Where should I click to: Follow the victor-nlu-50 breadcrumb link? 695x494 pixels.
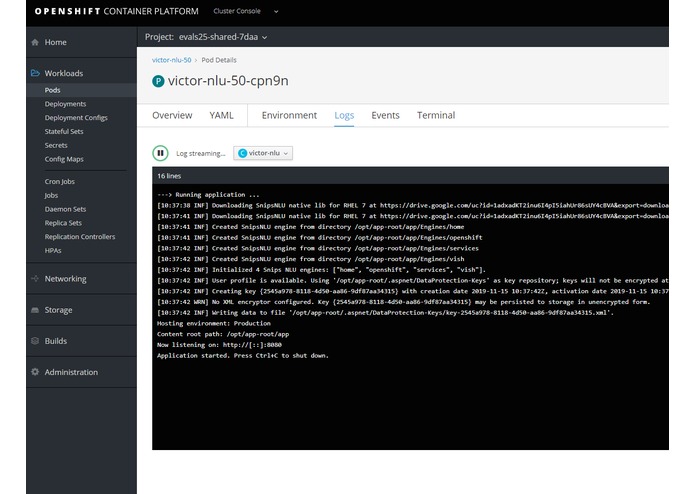(172, 60)
